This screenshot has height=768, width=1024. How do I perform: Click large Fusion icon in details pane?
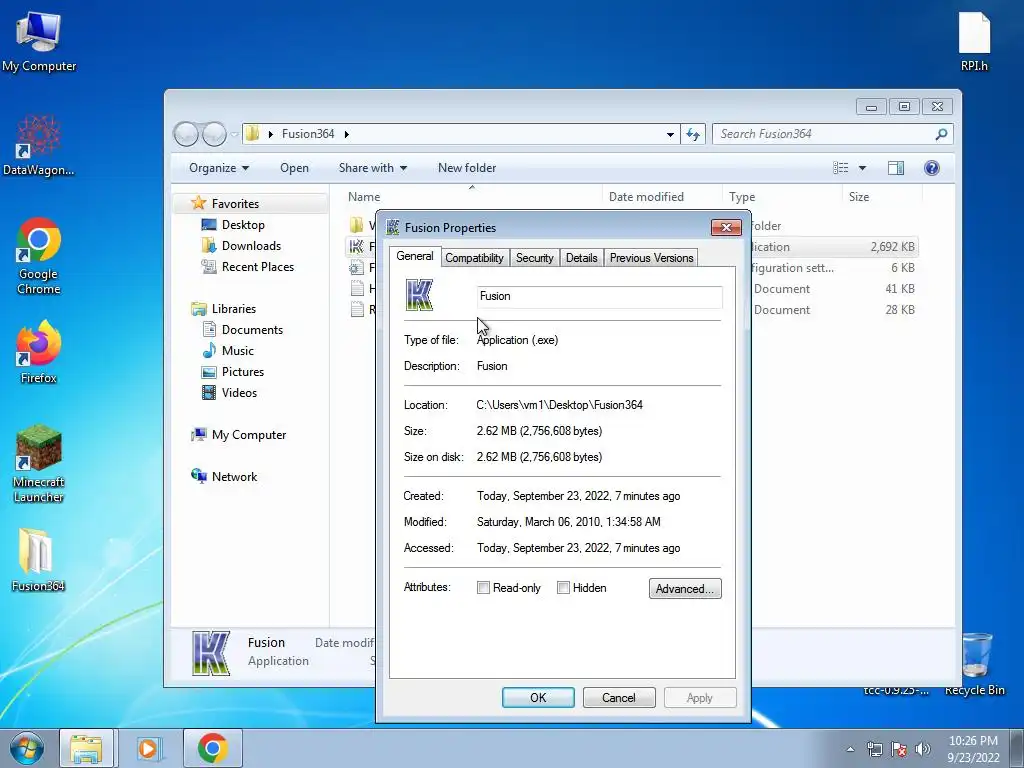(211, 652)
